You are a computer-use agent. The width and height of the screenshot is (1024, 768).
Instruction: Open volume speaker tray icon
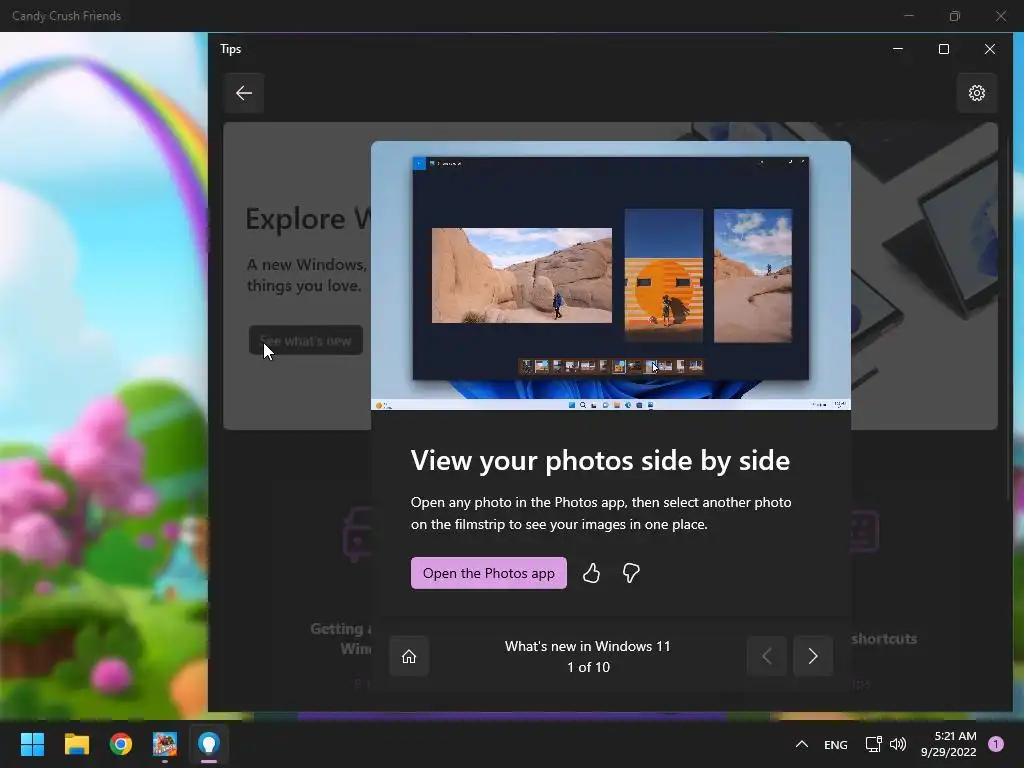(898, 744)
